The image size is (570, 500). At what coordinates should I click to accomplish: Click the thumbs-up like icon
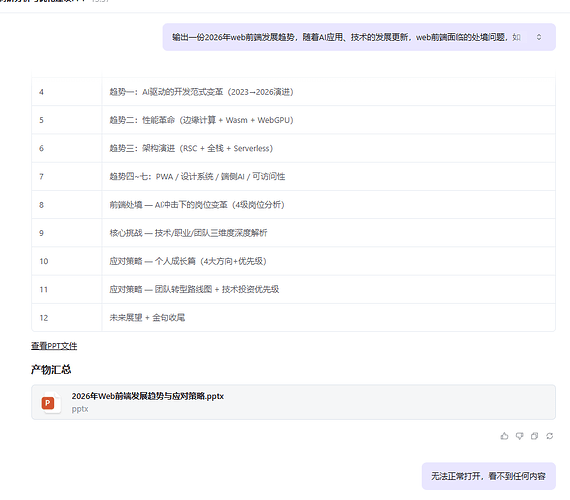tap(504, 436)
